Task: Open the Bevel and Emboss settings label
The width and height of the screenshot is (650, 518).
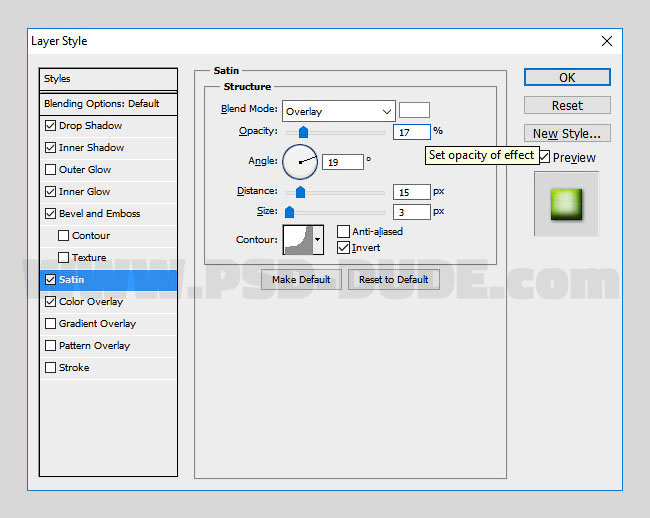Action: (x=99, y=213)
